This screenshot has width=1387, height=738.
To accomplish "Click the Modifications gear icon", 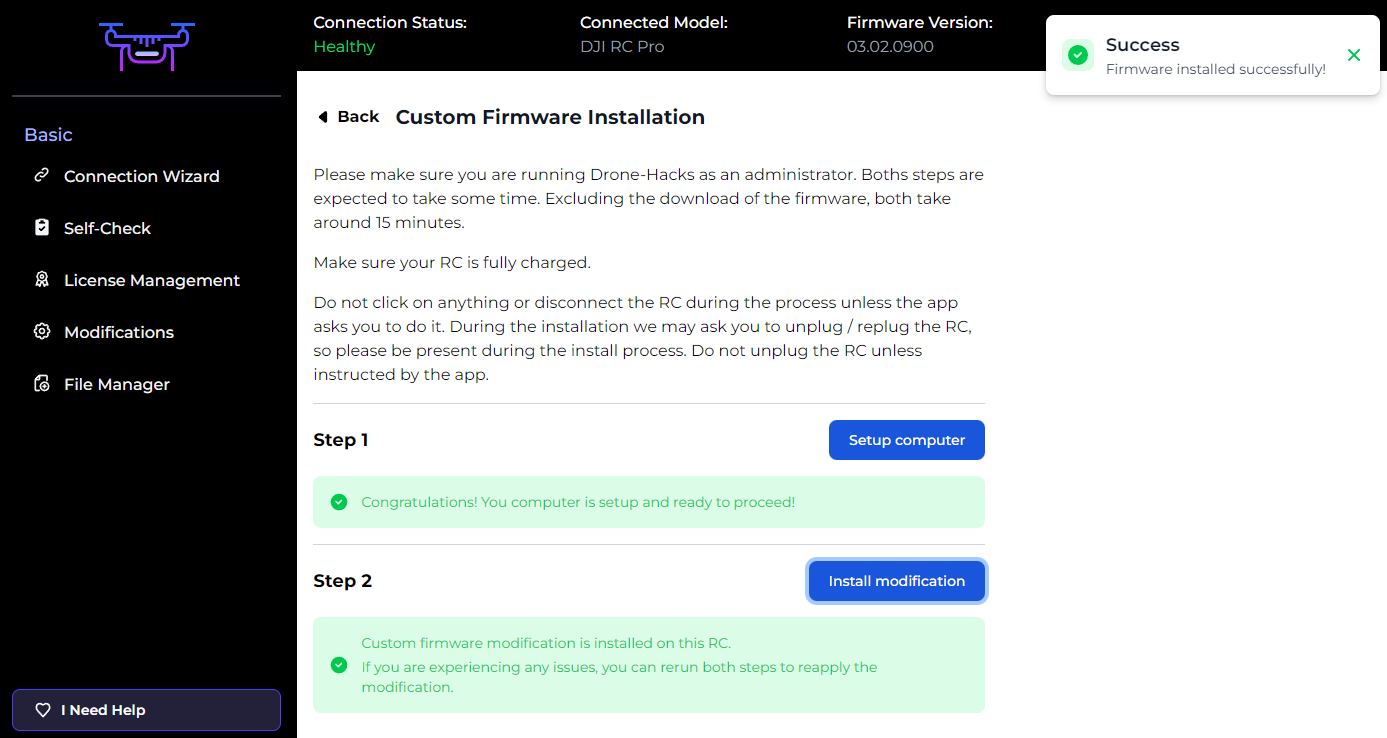I will coord(42,332).
